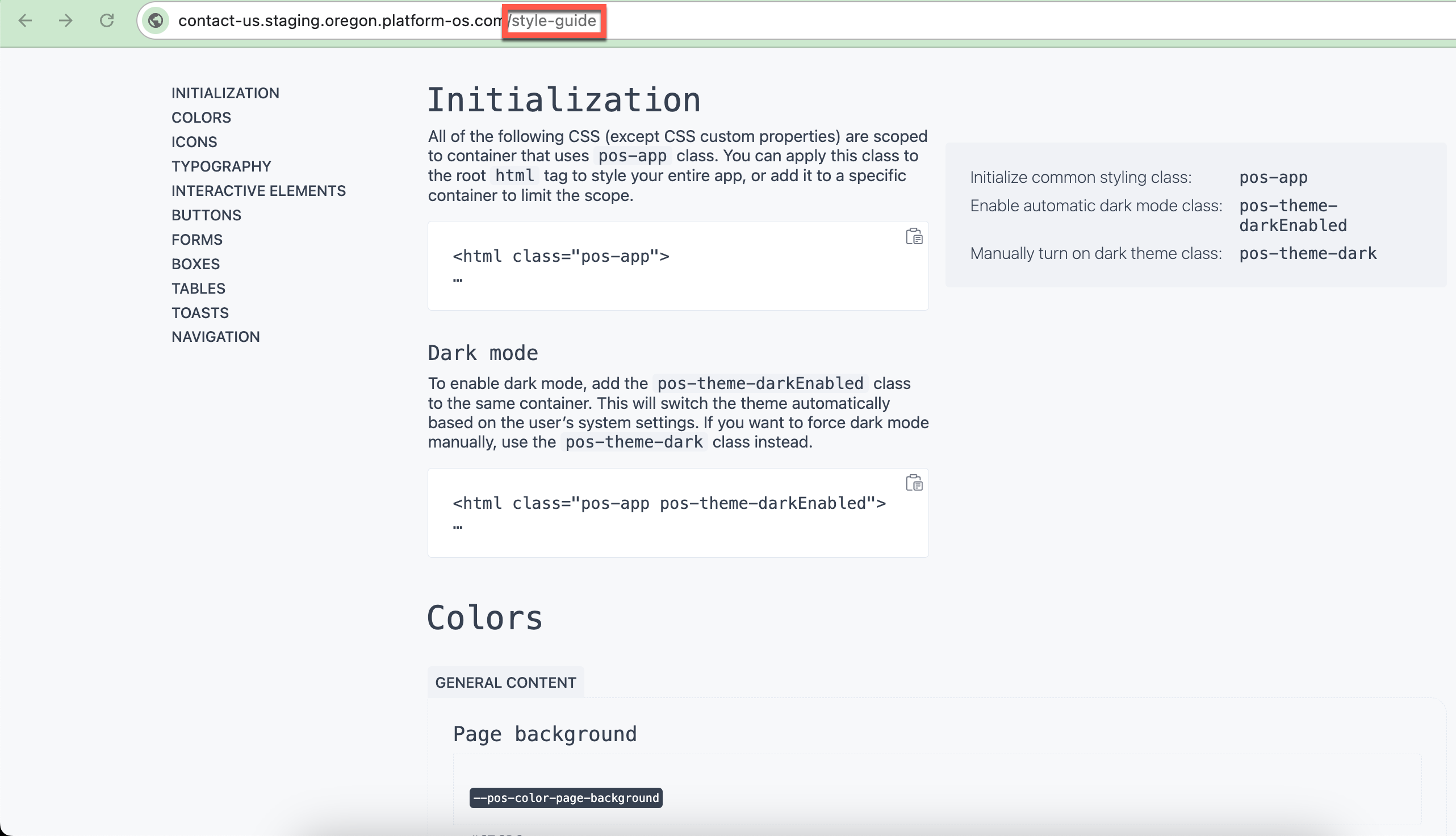Select ICONS in the sidebar
Image resolution: width=1456 pixels, height=836 pixels.
pyautogui.click(x=194, y=141)
